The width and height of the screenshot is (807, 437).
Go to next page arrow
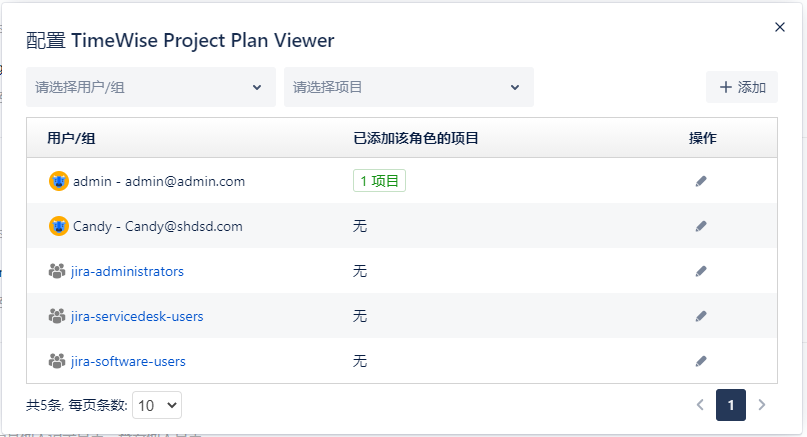point(762,405)
